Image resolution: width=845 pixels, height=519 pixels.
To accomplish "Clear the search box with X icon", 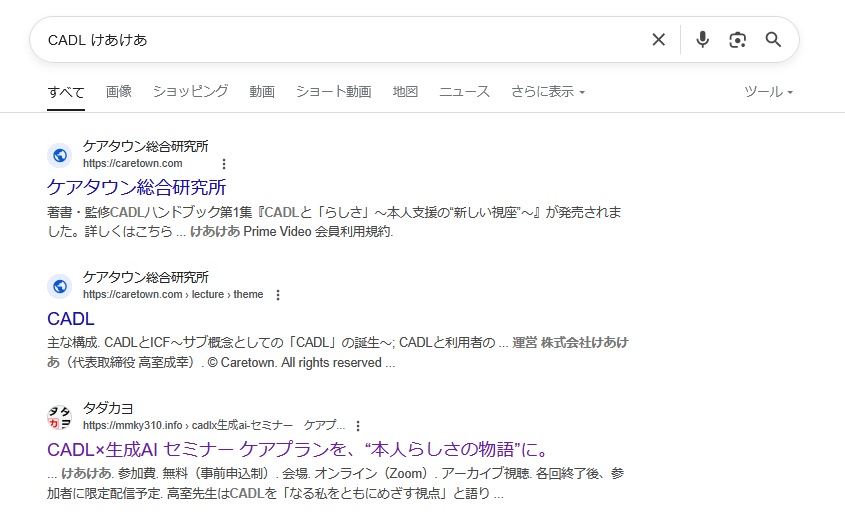I will tap(658, 39).
